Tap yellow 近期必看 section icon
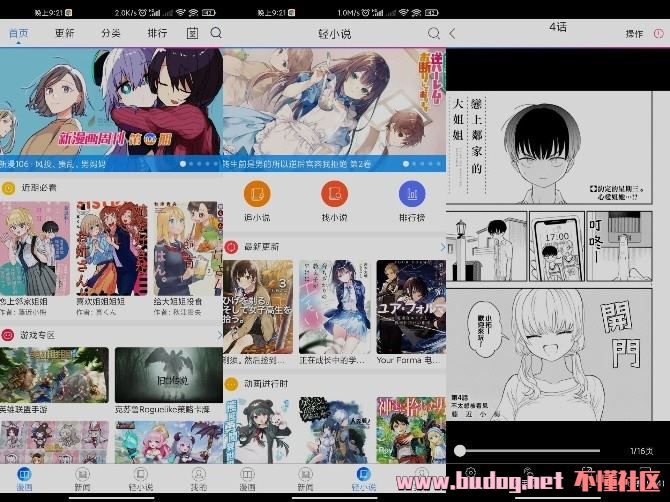Image resolution: width=670 pixels, height=502 pixels. point(8,187)
